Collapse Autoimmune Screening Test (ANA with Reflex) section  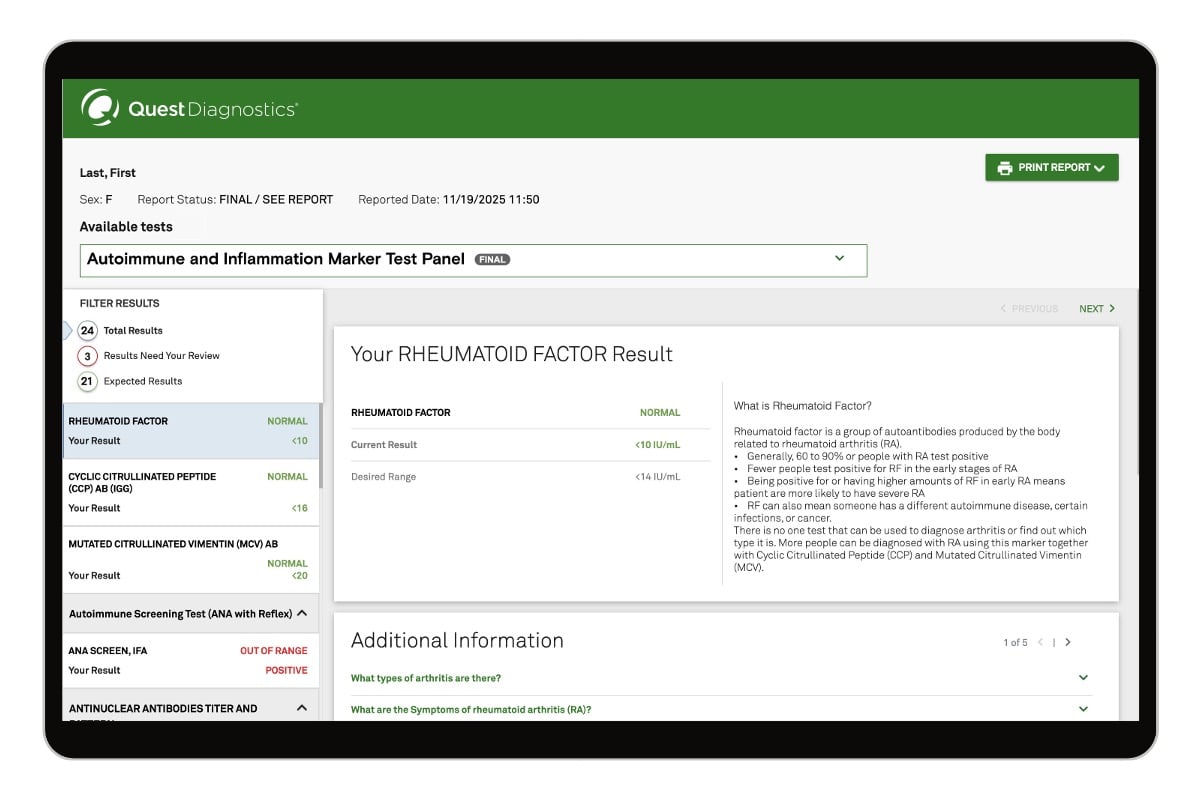pos(302,614)
